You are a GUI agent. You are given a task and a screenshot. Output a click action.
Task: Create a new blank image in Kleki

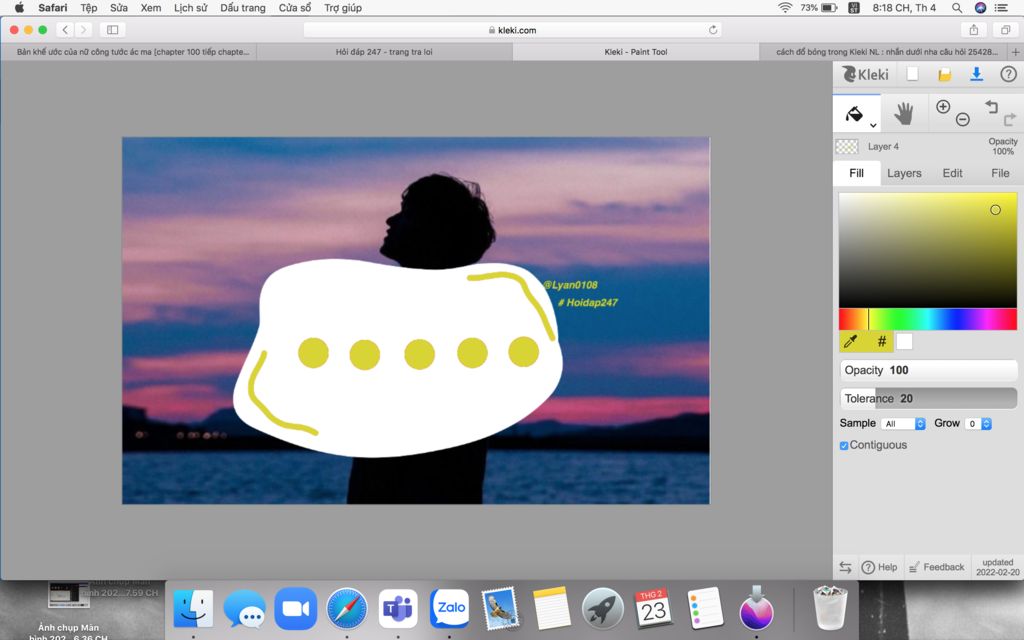(x=912, y=74)
